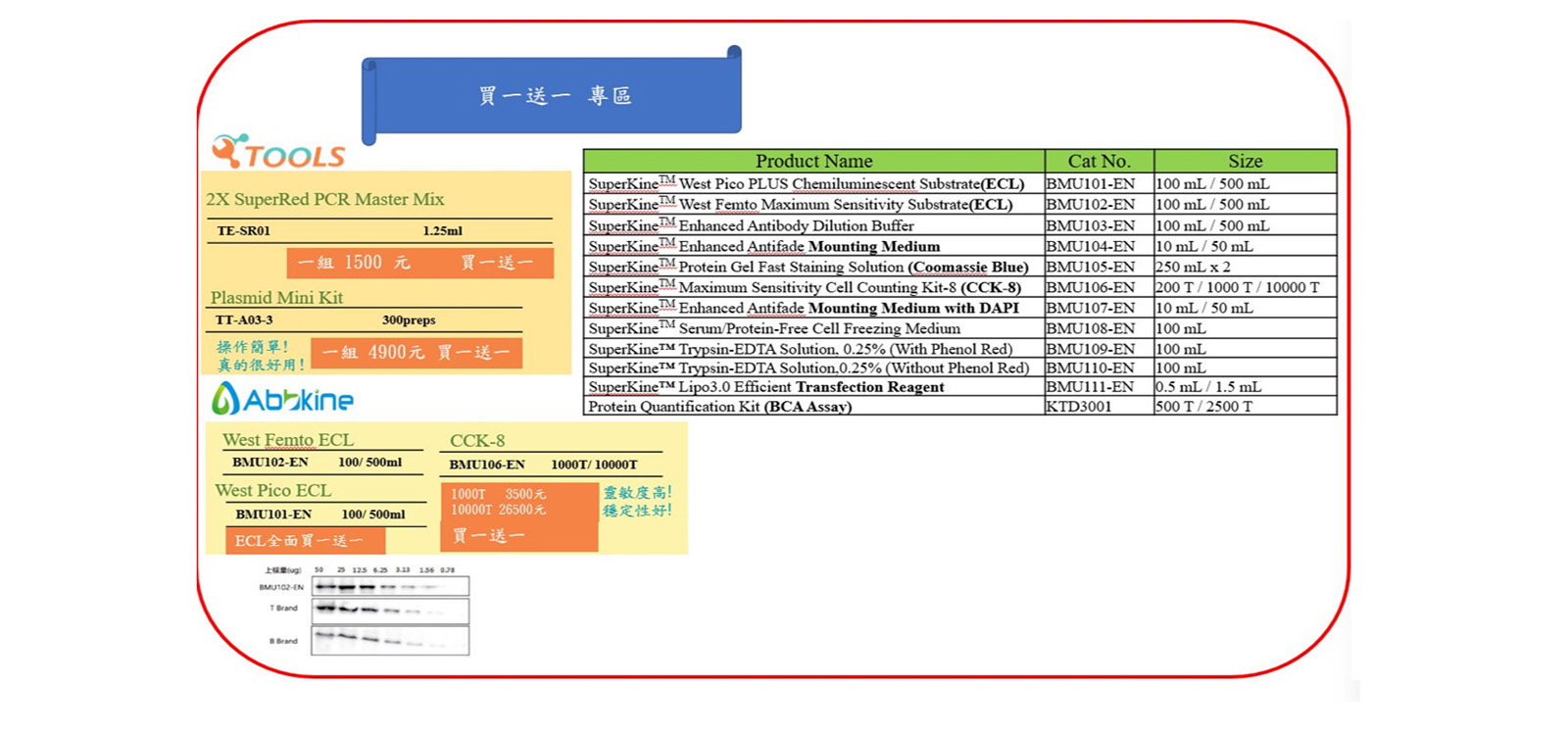Select Trypsin-EDTA Solution (Without Phenol Red) row

click(960, 367)
